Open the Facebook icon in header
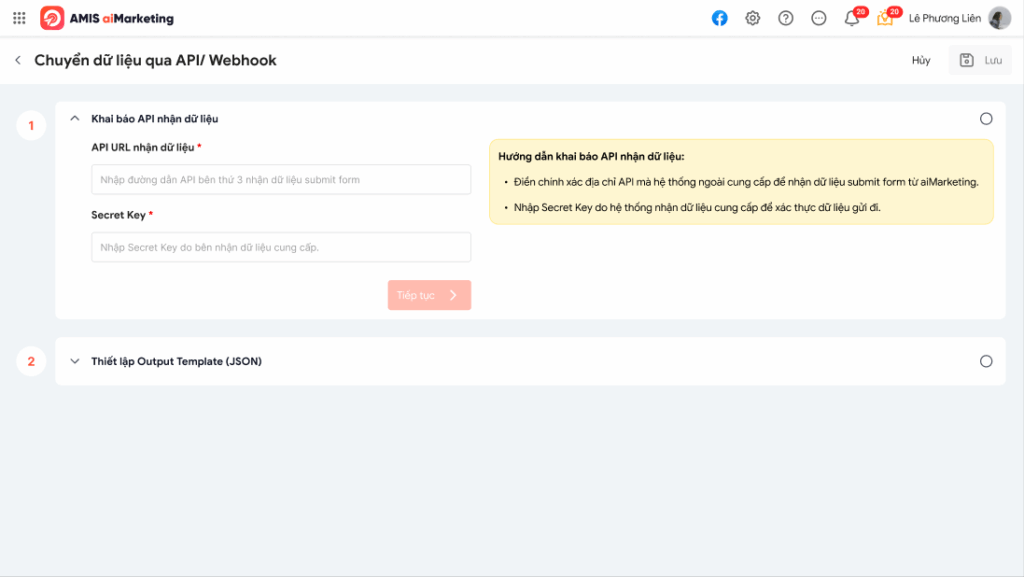The image size is (1024, 577). (719, 18)
